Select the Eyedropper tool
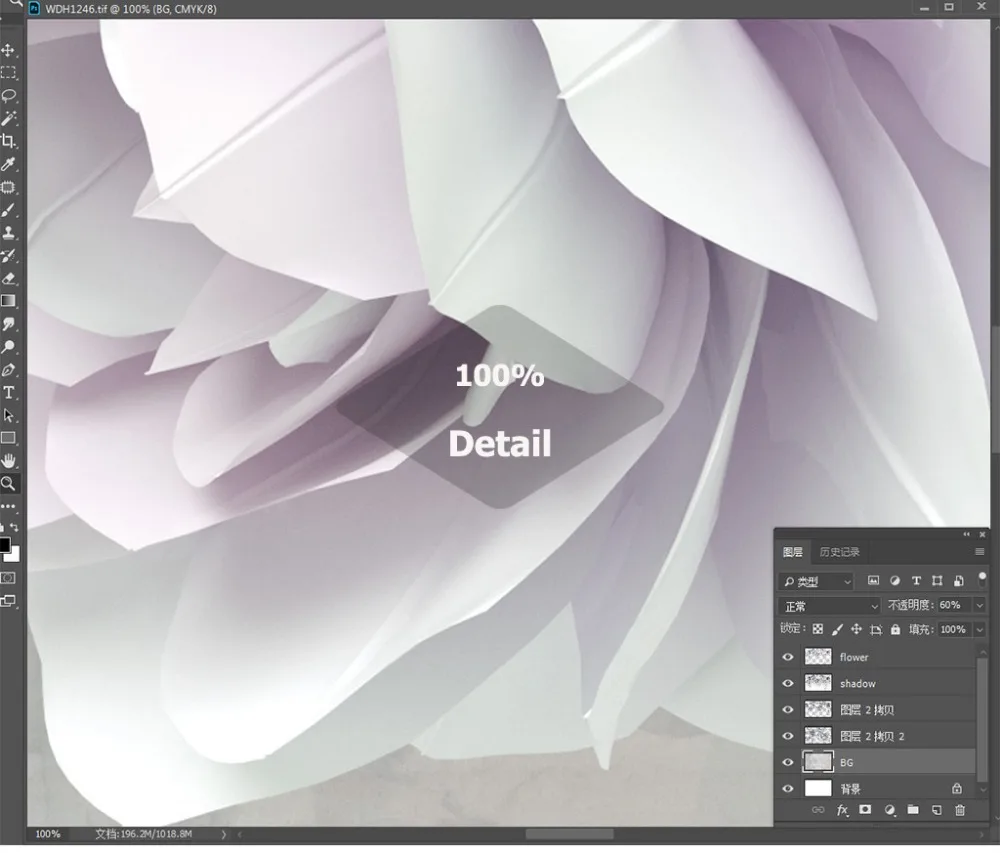1000x853 pixels. [x=8, y=164]
